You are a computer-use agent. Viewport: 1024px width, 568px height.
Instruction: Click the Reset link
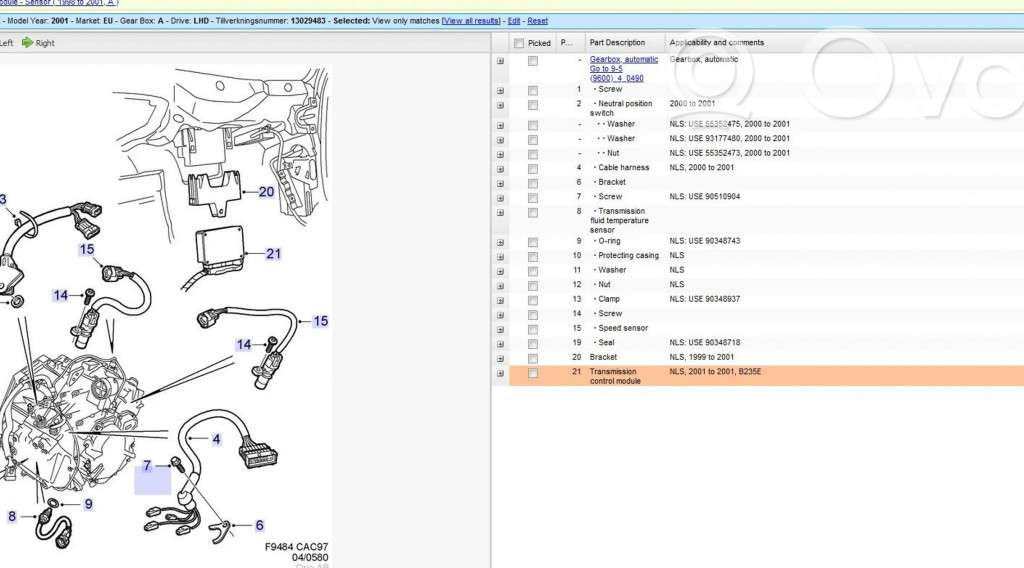coord(537,20)
